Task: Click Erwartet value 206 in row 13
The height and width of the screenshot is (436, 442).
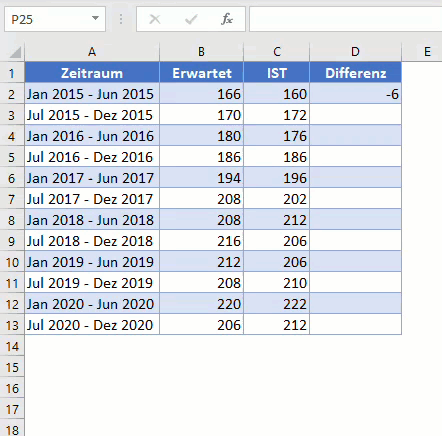Action: point(201,325)
